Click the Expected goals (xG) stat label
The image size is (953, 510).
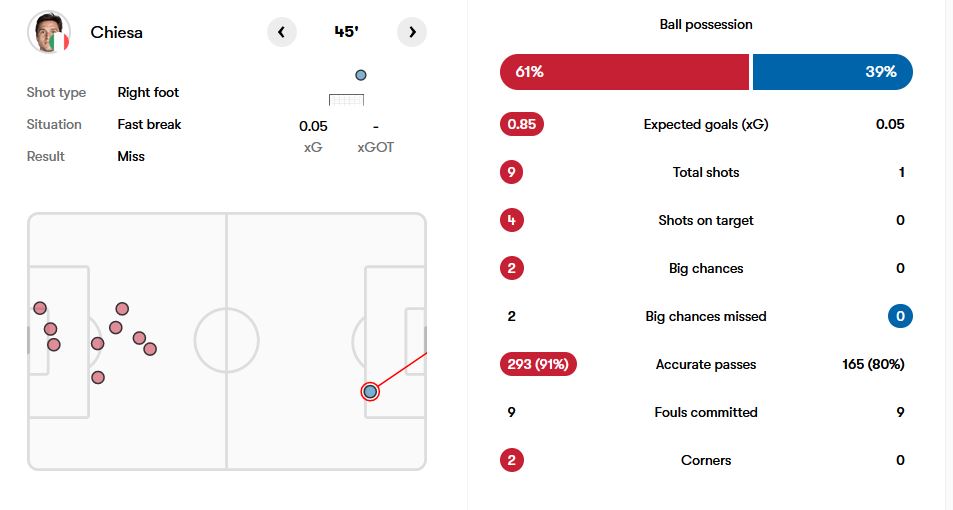(706, 124)
